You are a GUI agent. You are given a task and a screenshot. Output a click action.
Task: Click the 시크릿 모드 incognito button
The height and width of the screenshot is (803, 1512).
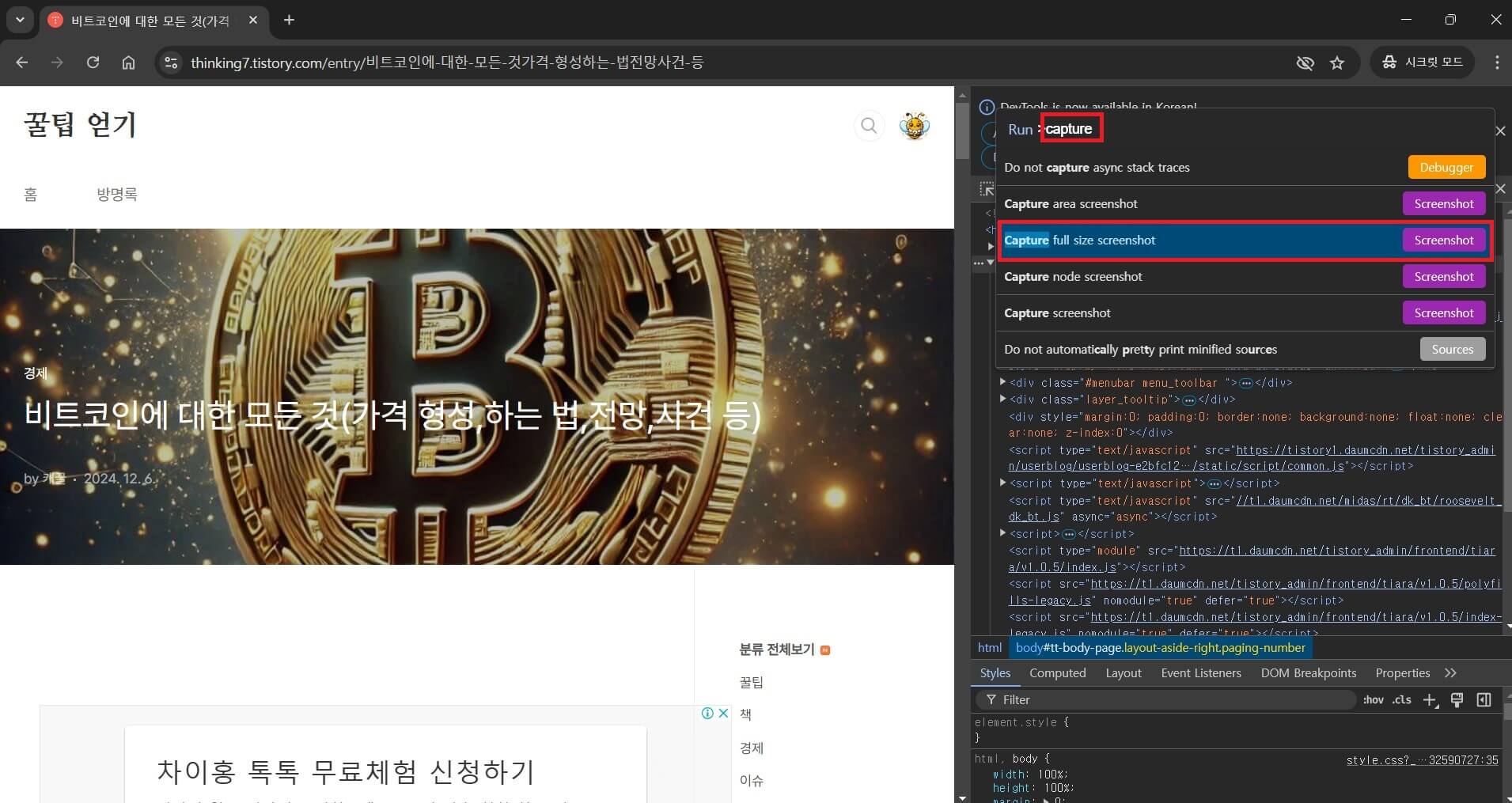pos(1422,62)
